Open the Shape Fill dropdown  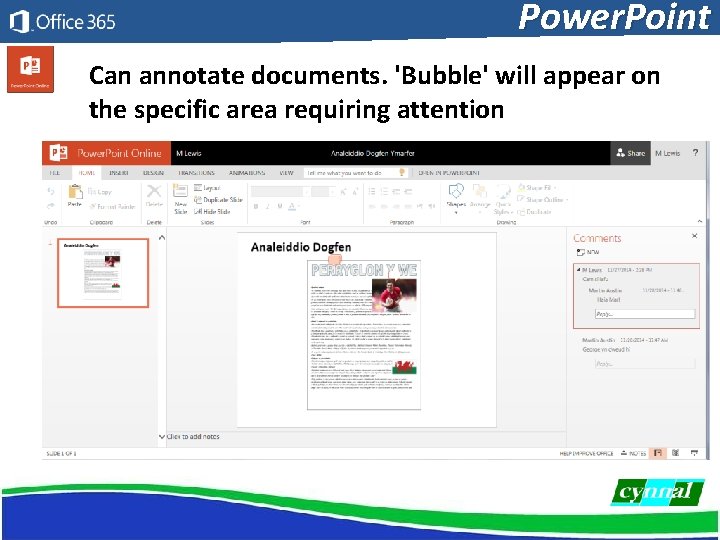(536, 188)
